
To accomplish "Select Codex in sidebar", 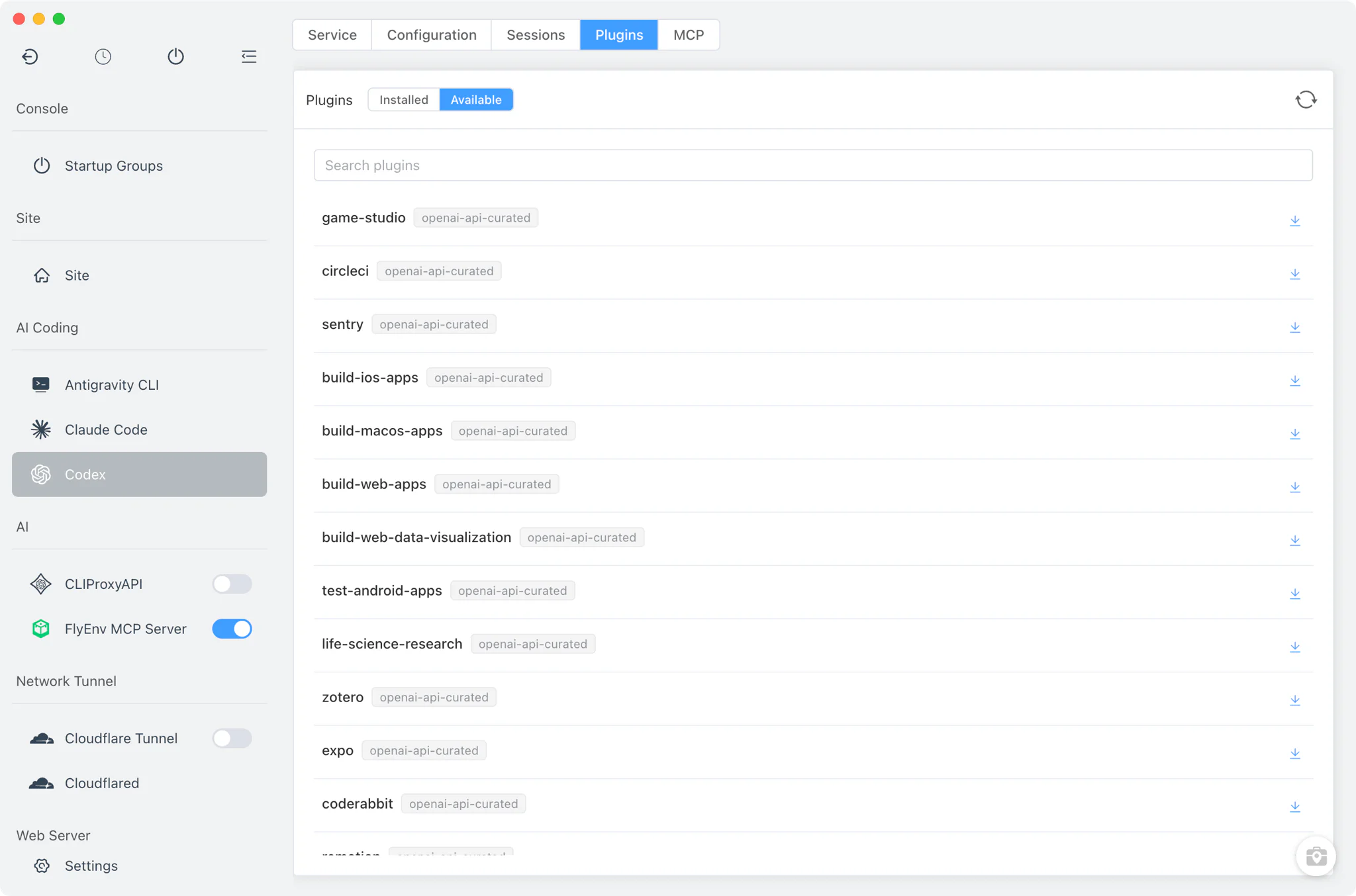I will point(140,474).
